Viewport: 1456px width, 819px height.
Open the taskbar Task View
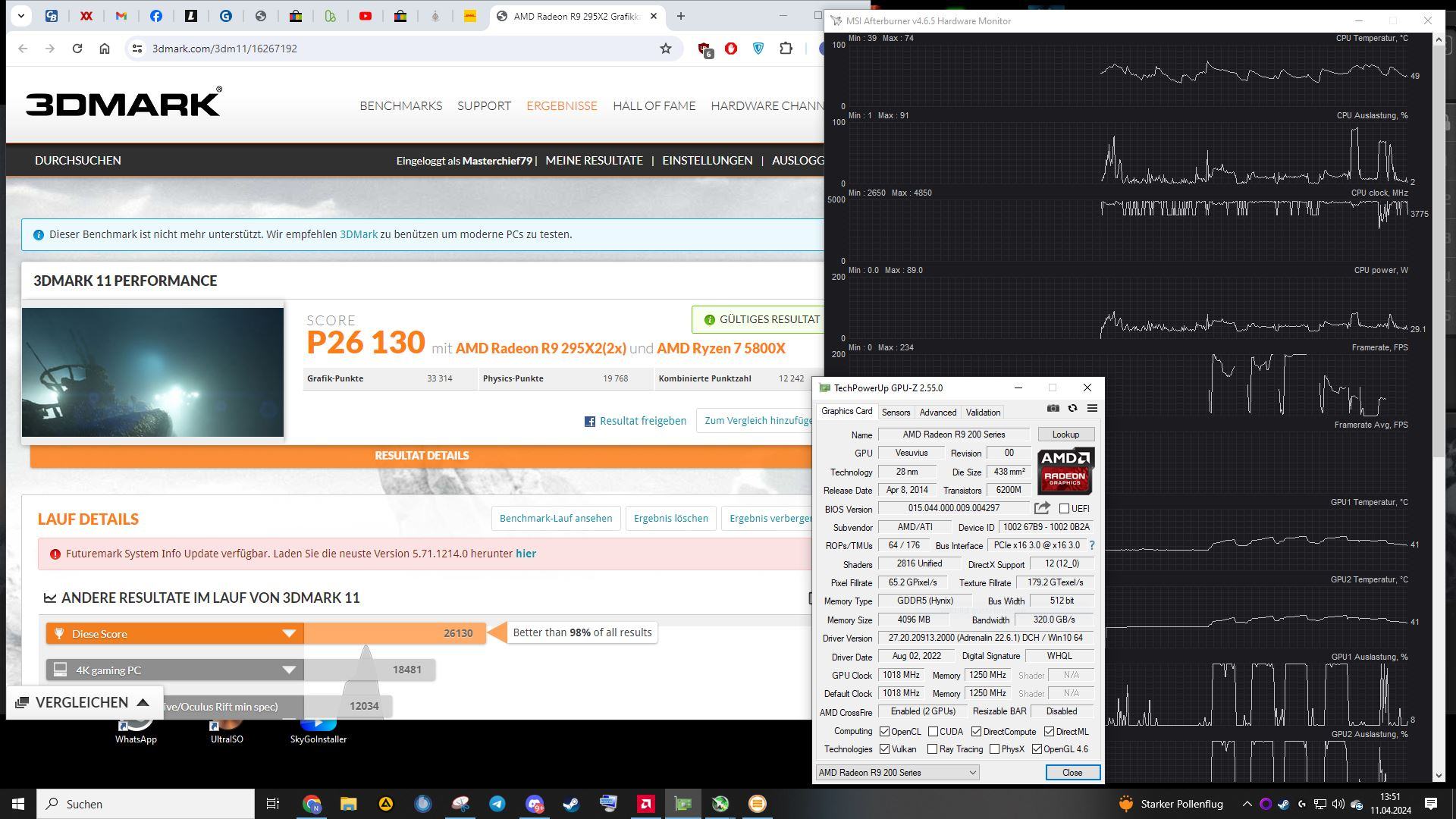tap(273, 804)
